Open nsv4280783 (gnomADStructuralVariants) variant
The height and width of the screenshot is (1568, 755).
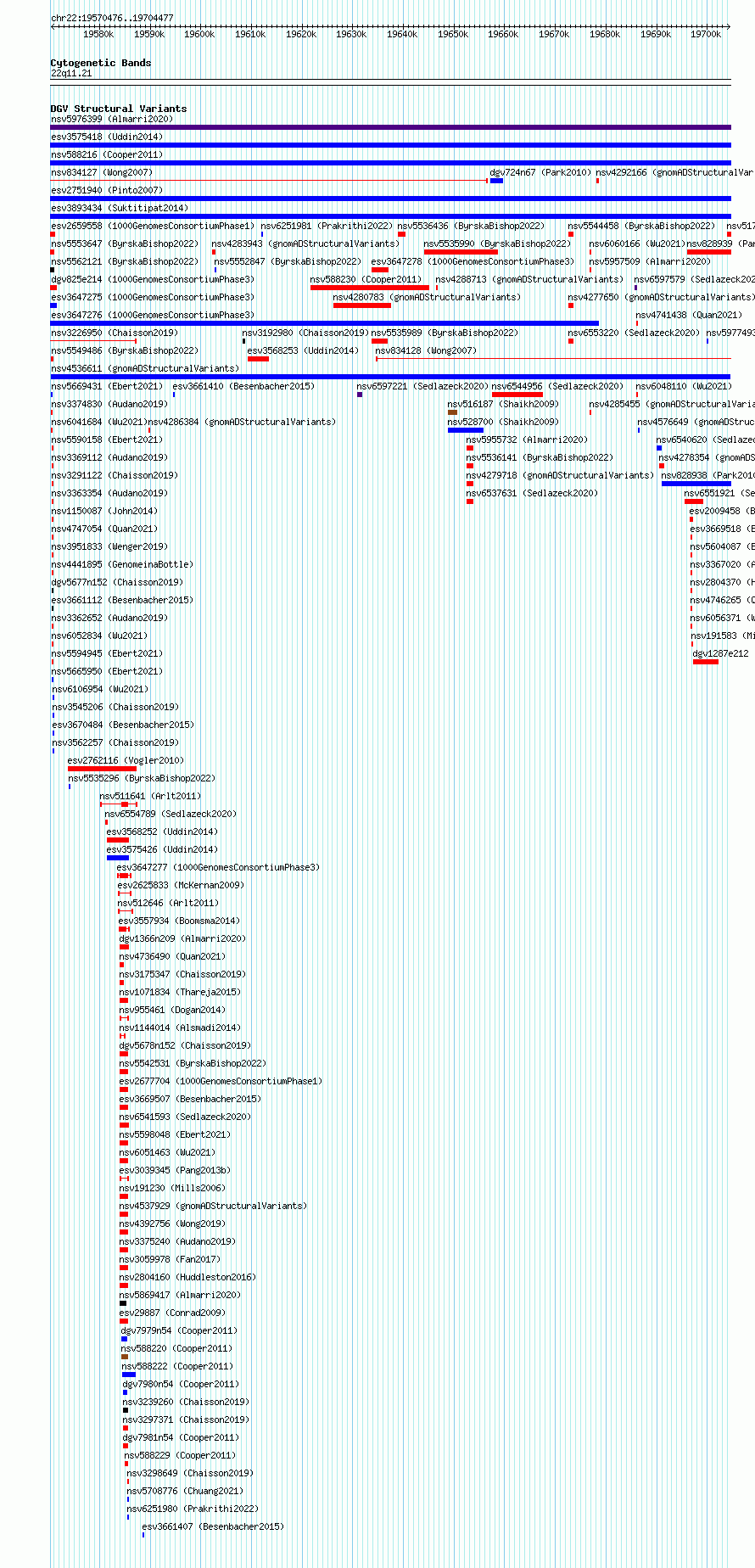[427, 297]
